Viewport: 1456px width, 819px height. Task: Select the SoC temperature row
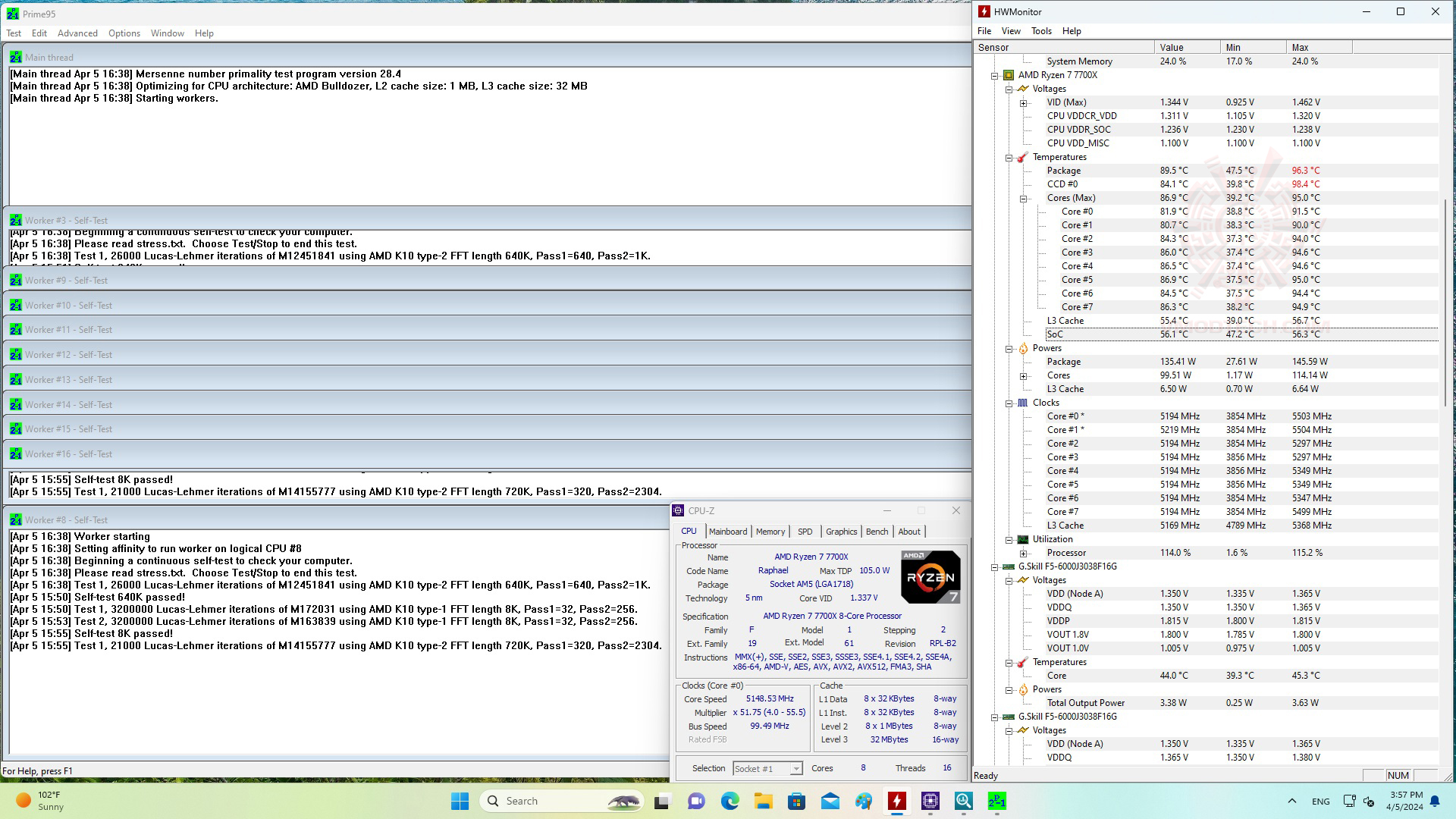pyautogui.click(x=1056, y=334)
